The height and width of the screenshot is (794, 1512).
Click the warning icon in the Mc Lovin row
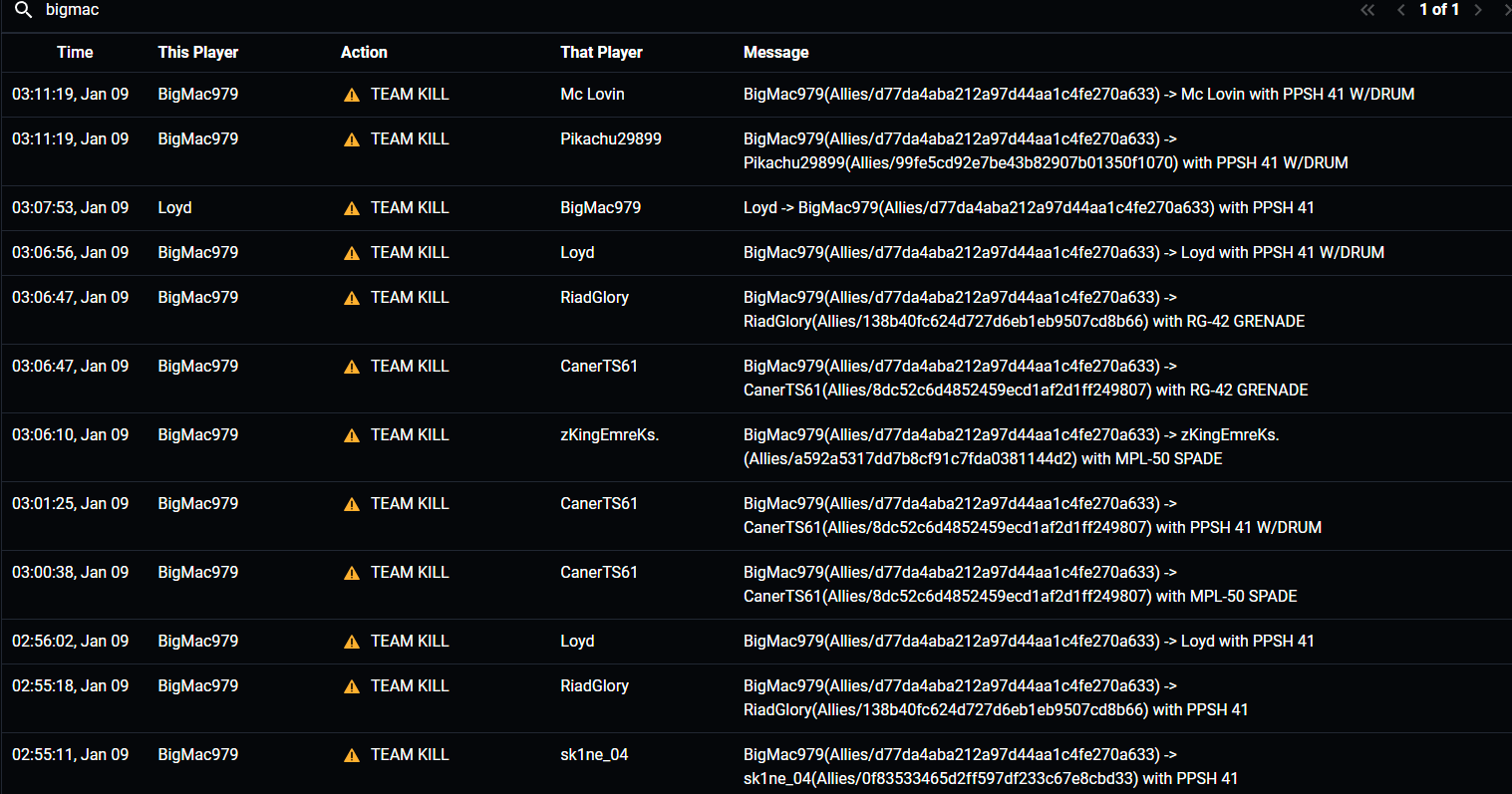(x=352, y=95)
